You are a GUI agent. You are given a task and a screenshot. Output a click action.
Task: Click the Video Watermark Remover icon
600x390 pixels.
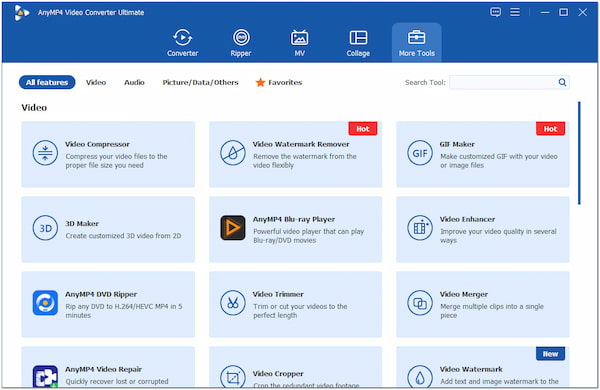click(x=233, y=153)
